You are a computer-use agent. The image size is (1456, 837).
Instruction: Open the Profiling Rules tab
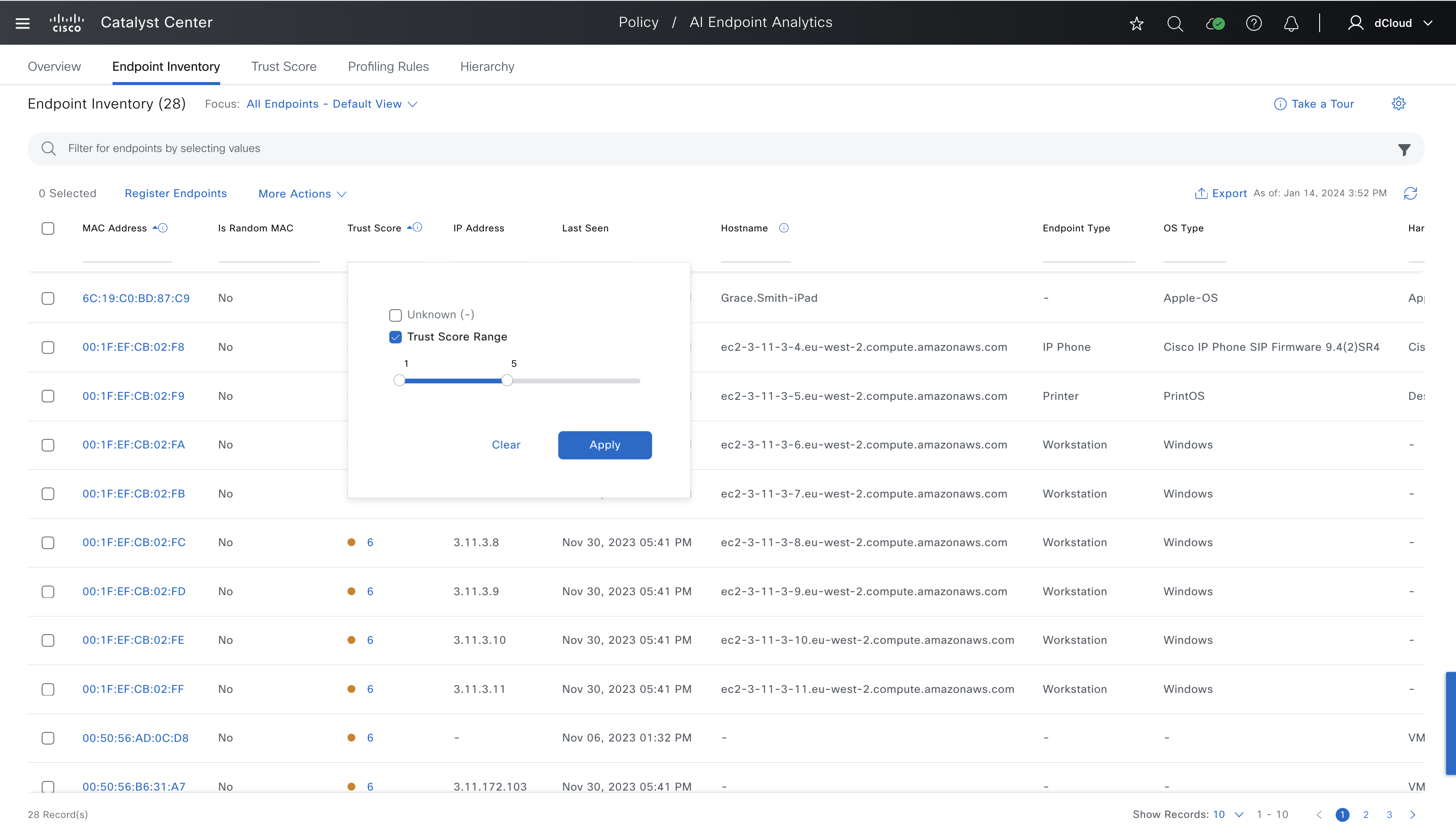(x=388, y=67)
